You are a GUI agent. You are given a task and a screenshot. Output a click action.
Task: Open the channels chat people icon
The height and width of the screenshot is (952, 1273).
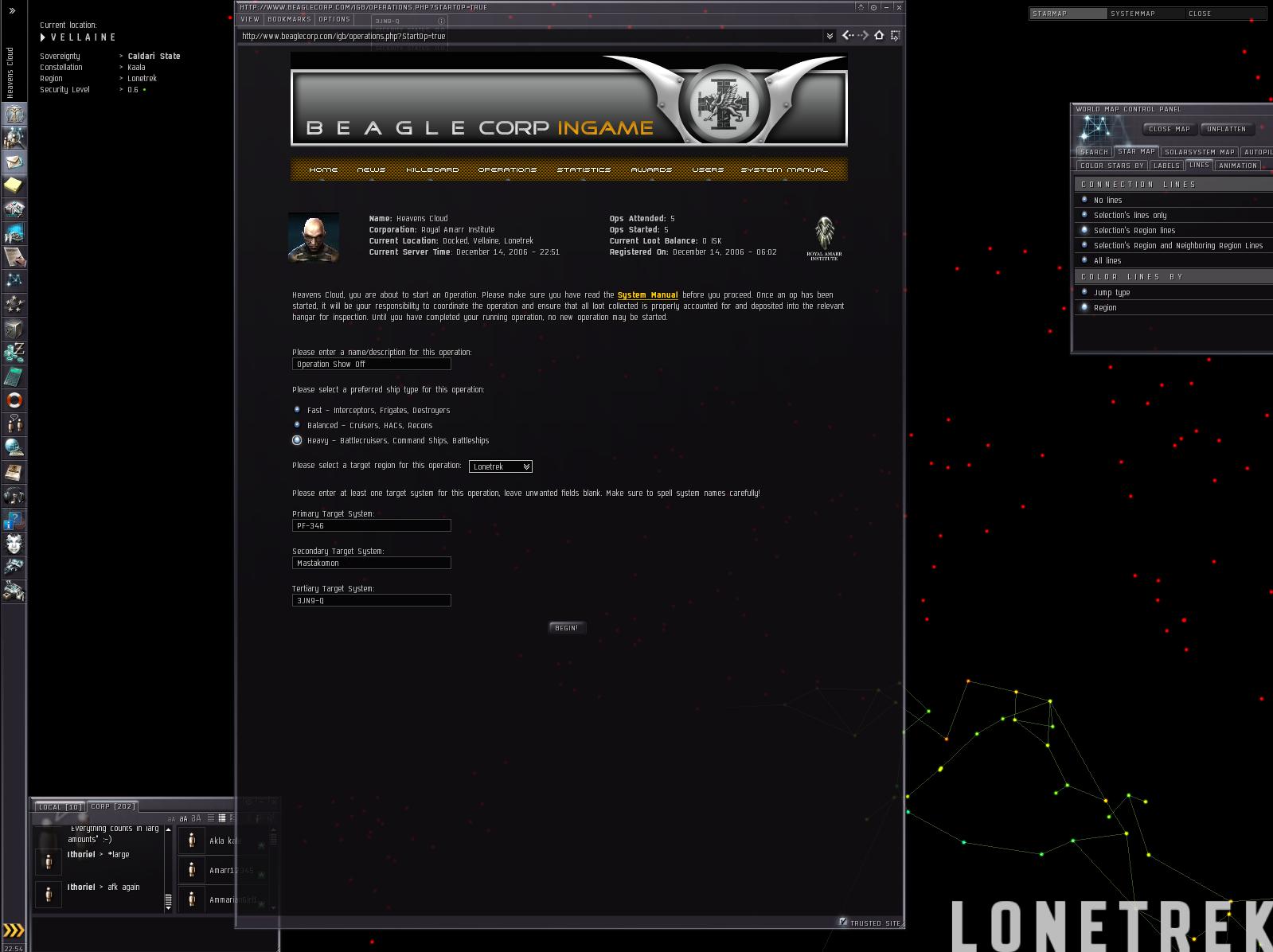pos(14,424)
